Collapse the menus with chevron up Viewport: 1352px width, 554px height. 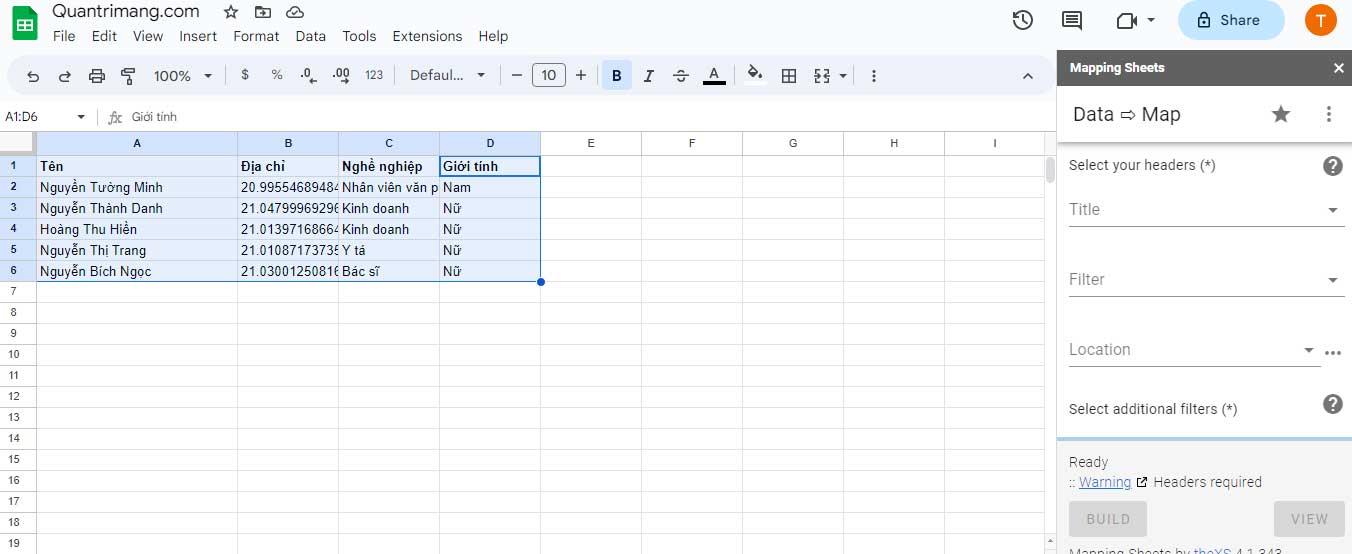pyautogui.click(x=1027, y=76)
